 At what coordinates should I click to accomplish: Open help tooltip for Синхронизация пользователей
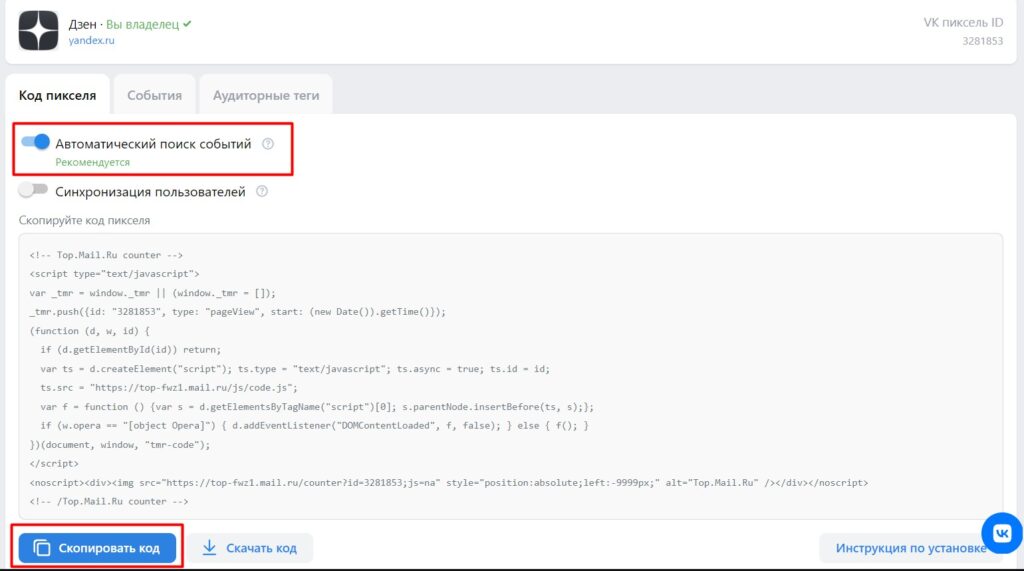click(262, 192)
